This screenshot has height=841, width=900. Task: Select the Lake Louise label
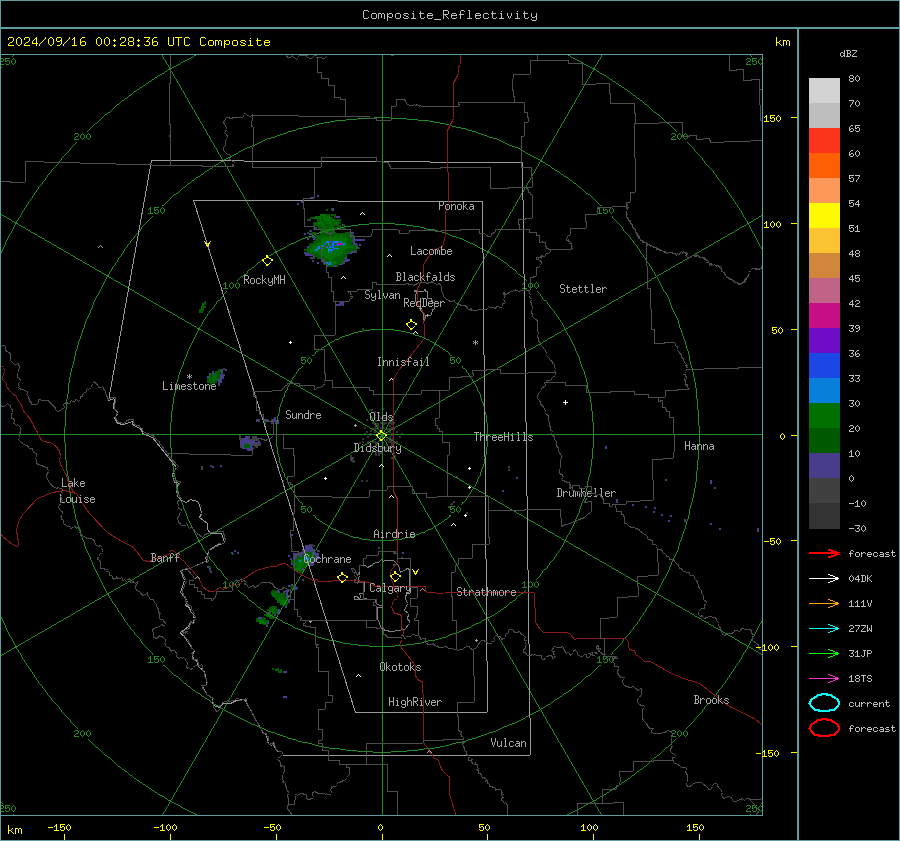pyautogui.click(x=77, y=491)
